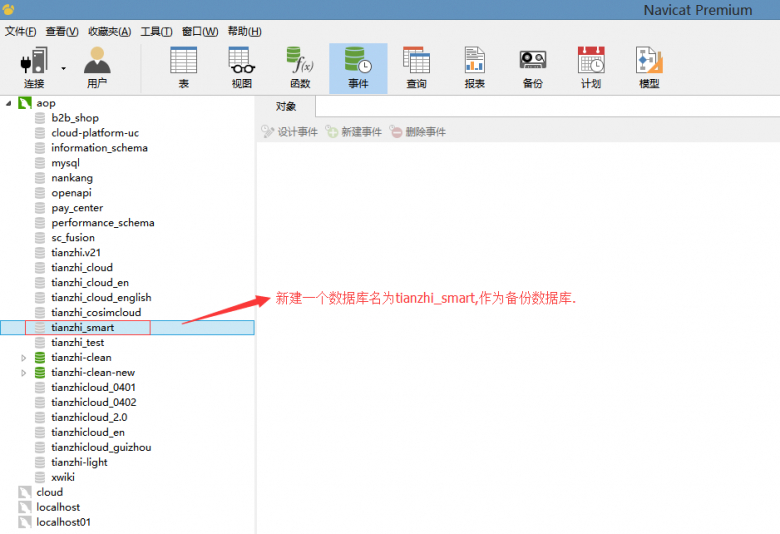780x534 pixels.
Task: Click the Navicat logo in title bar
Action: pyautogui.click(x=8, y=9)
